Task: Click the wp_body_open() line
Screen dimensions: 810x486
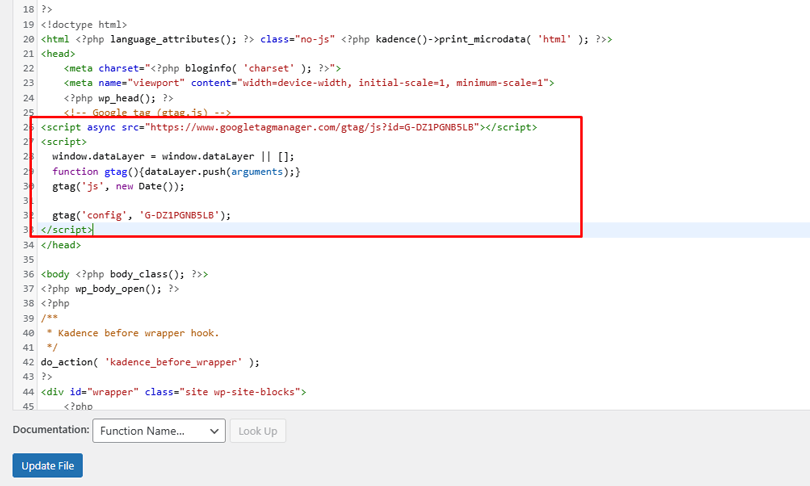Action: pos(110,289)
